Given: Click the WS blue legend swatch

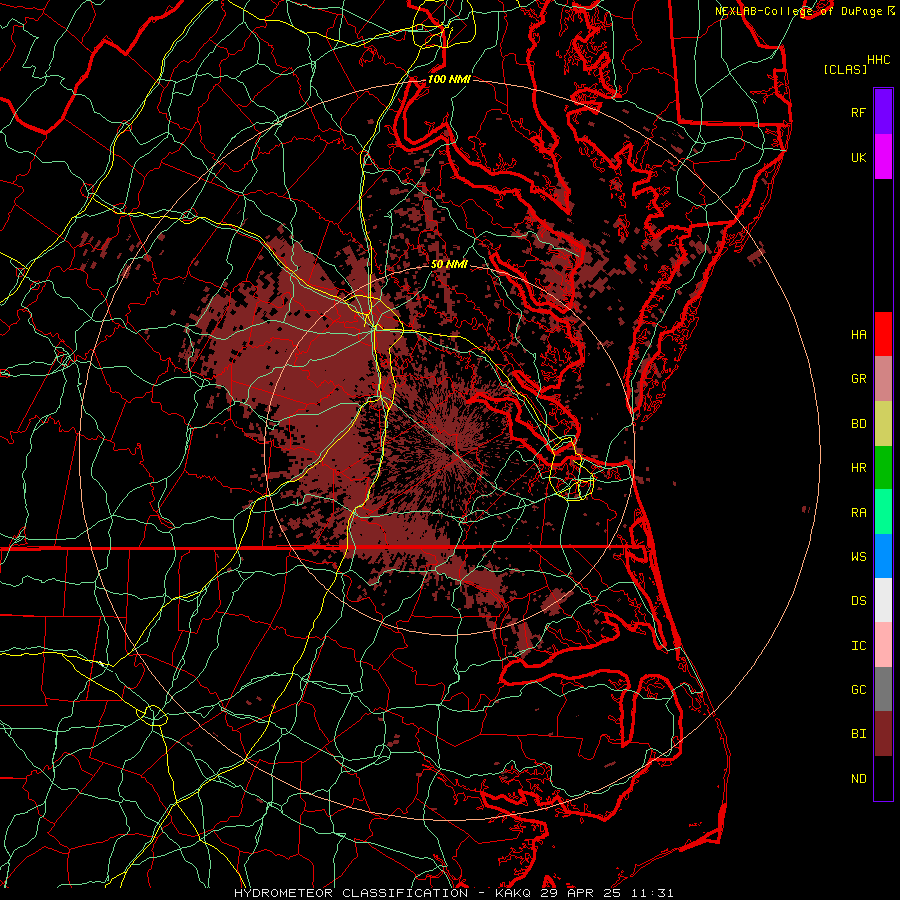Looking at the screenshot, I should tap(883, 556).
